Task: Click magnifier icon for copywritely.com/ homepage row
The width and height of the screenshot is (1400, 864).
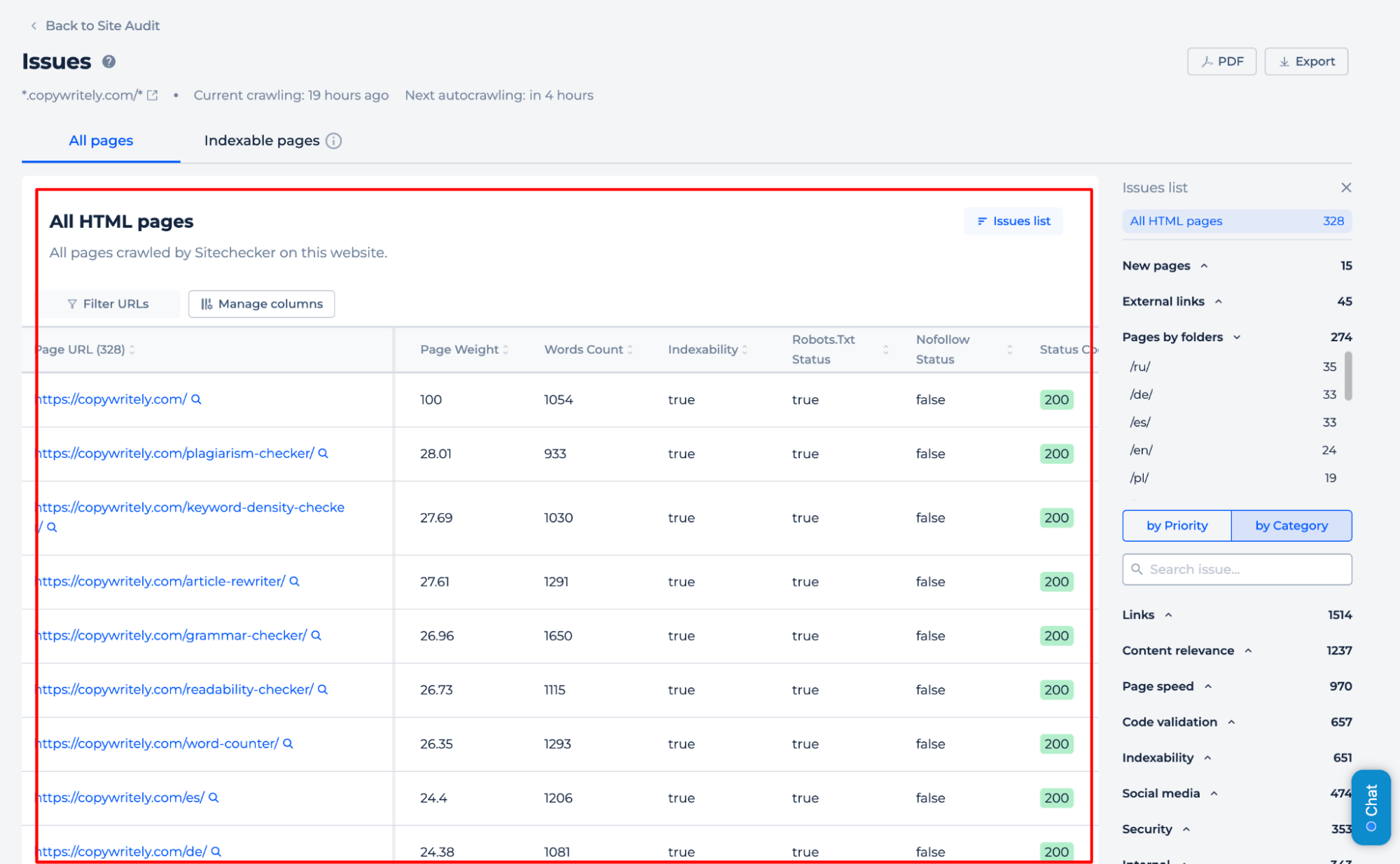Action: (x=196, y=399)
